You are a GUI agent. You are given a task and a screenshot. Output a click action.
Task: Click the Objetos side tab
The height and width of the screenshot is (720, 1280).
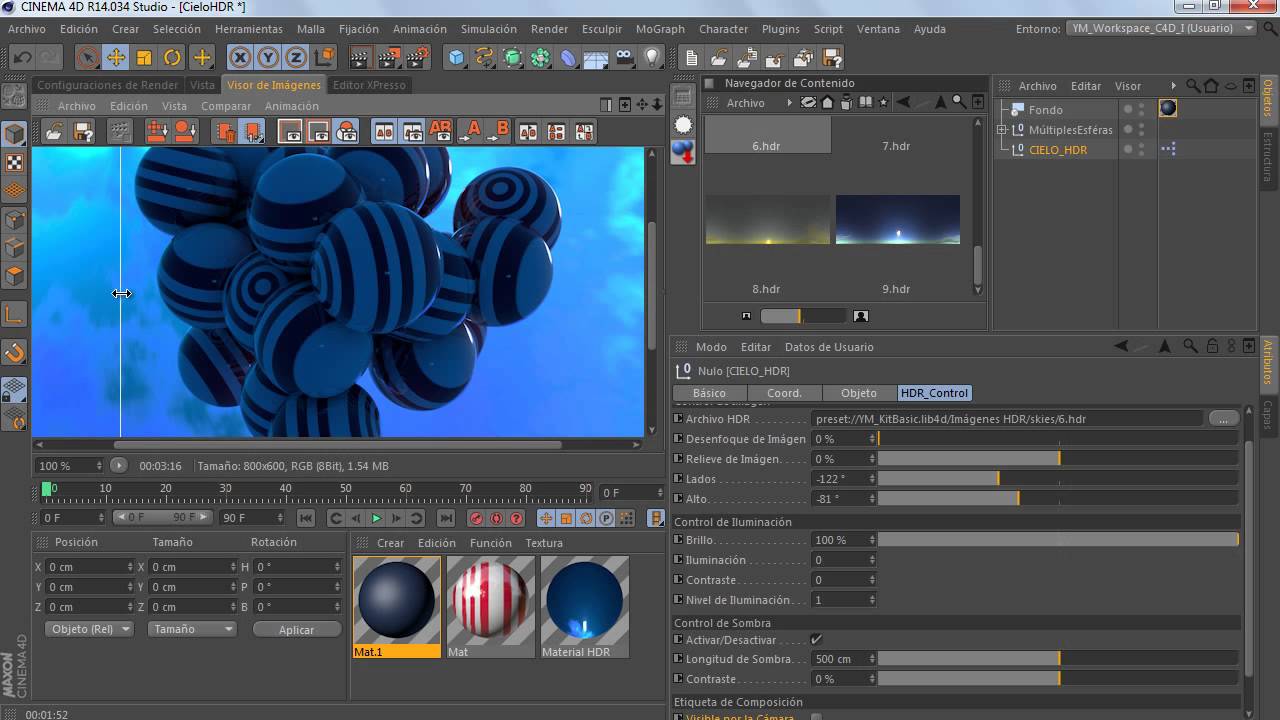coord(1268,97)
